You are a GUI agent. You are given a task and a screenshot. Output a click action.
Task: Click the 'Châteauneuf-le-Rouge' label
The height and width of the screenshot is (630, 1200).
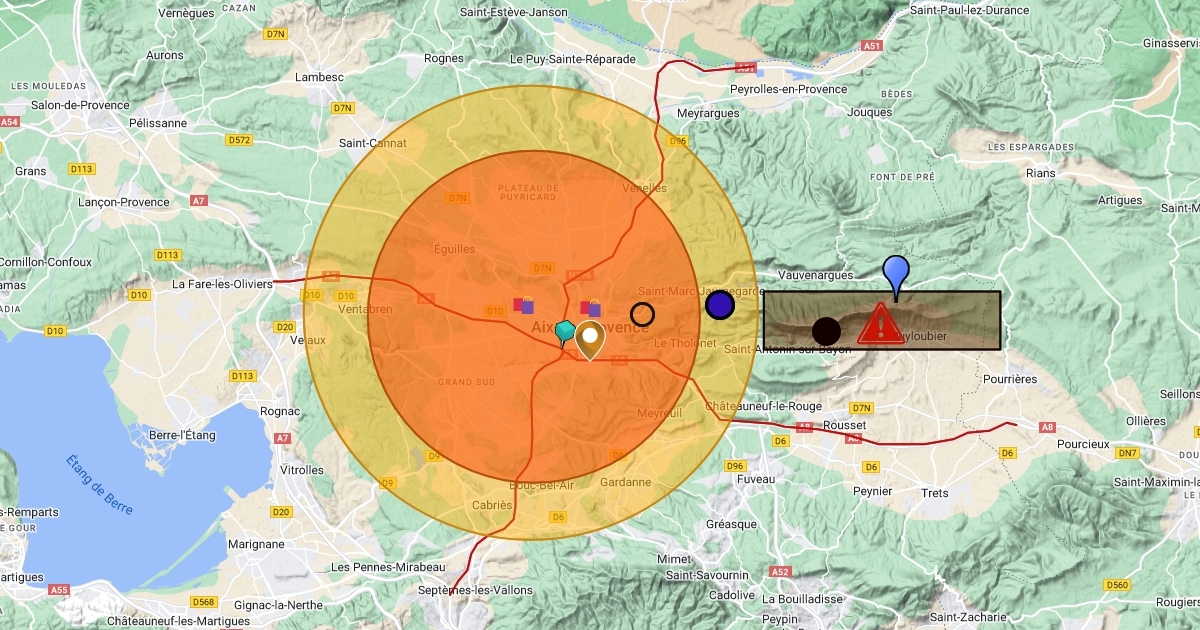pyautogui.click(x=763, y=406)
